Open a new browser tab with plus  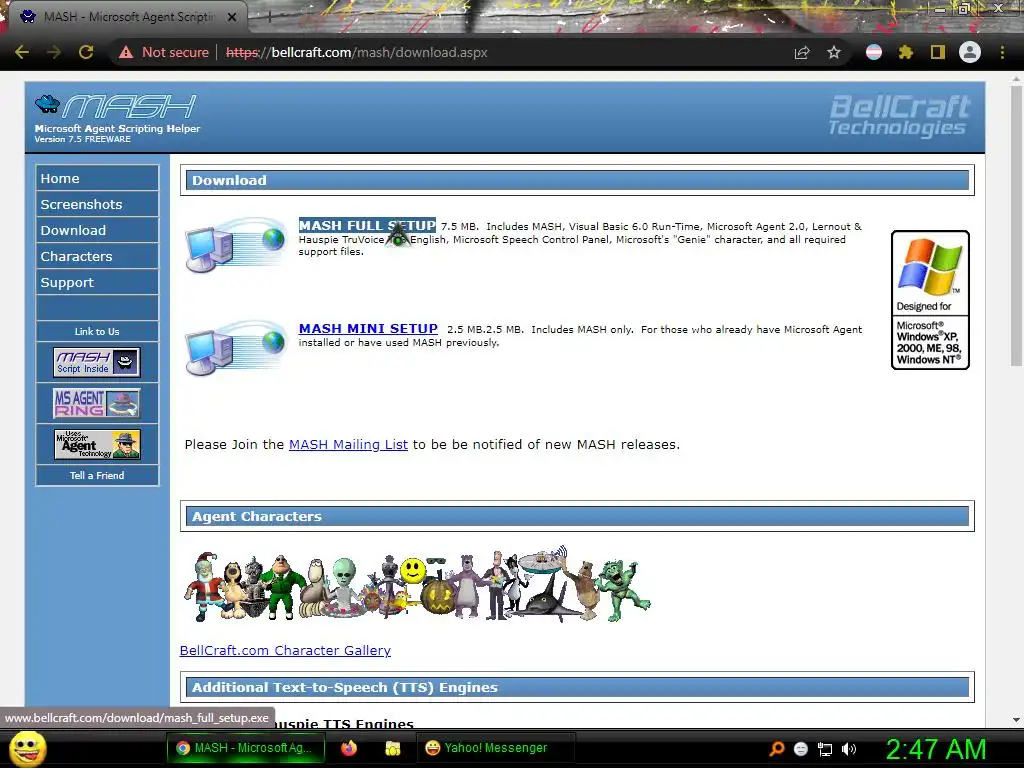click(268, 17)
